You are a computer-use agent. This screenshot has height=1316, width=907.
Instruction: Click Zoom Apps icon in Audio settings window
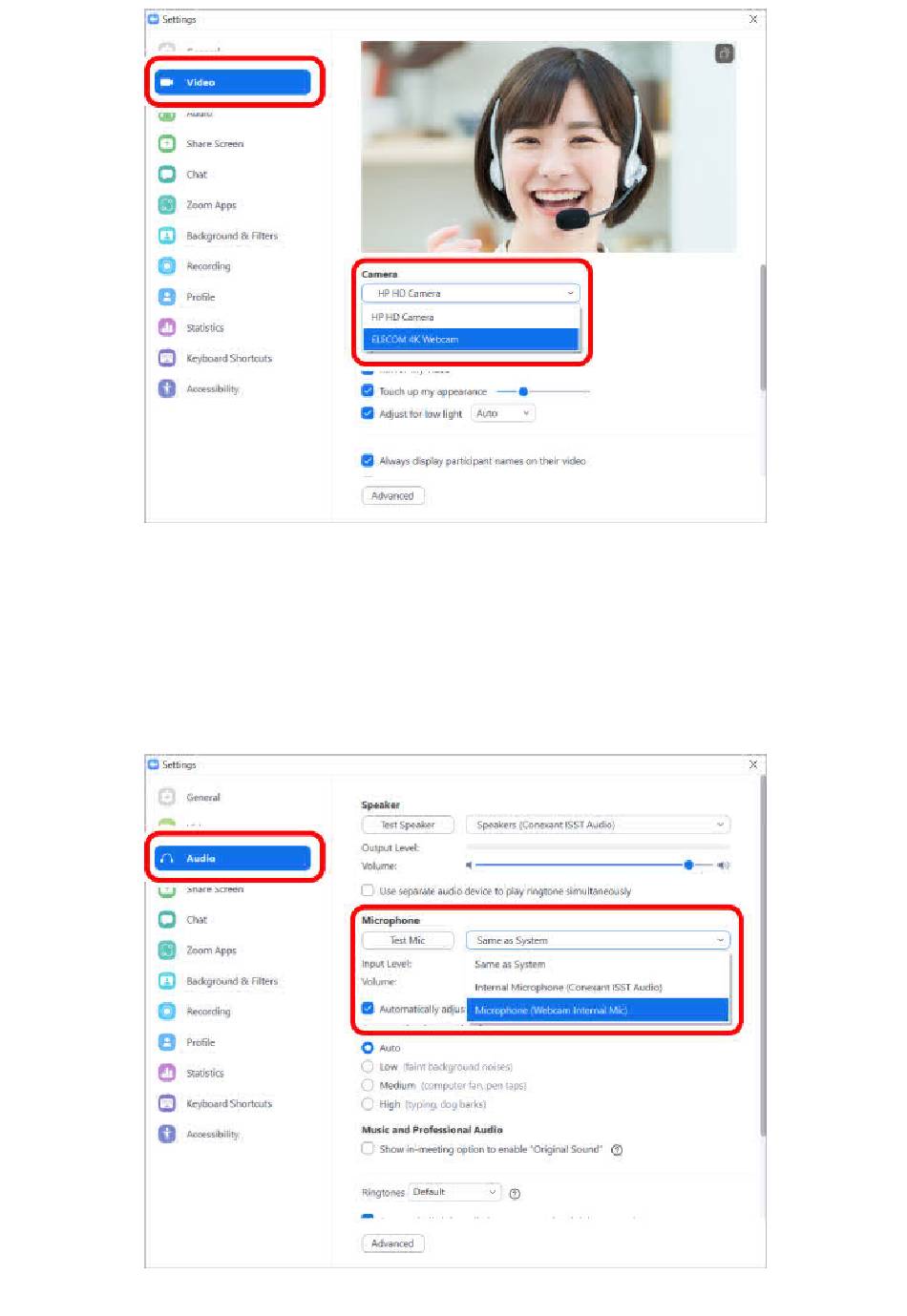pyautogui.click(x=167, y=950)
